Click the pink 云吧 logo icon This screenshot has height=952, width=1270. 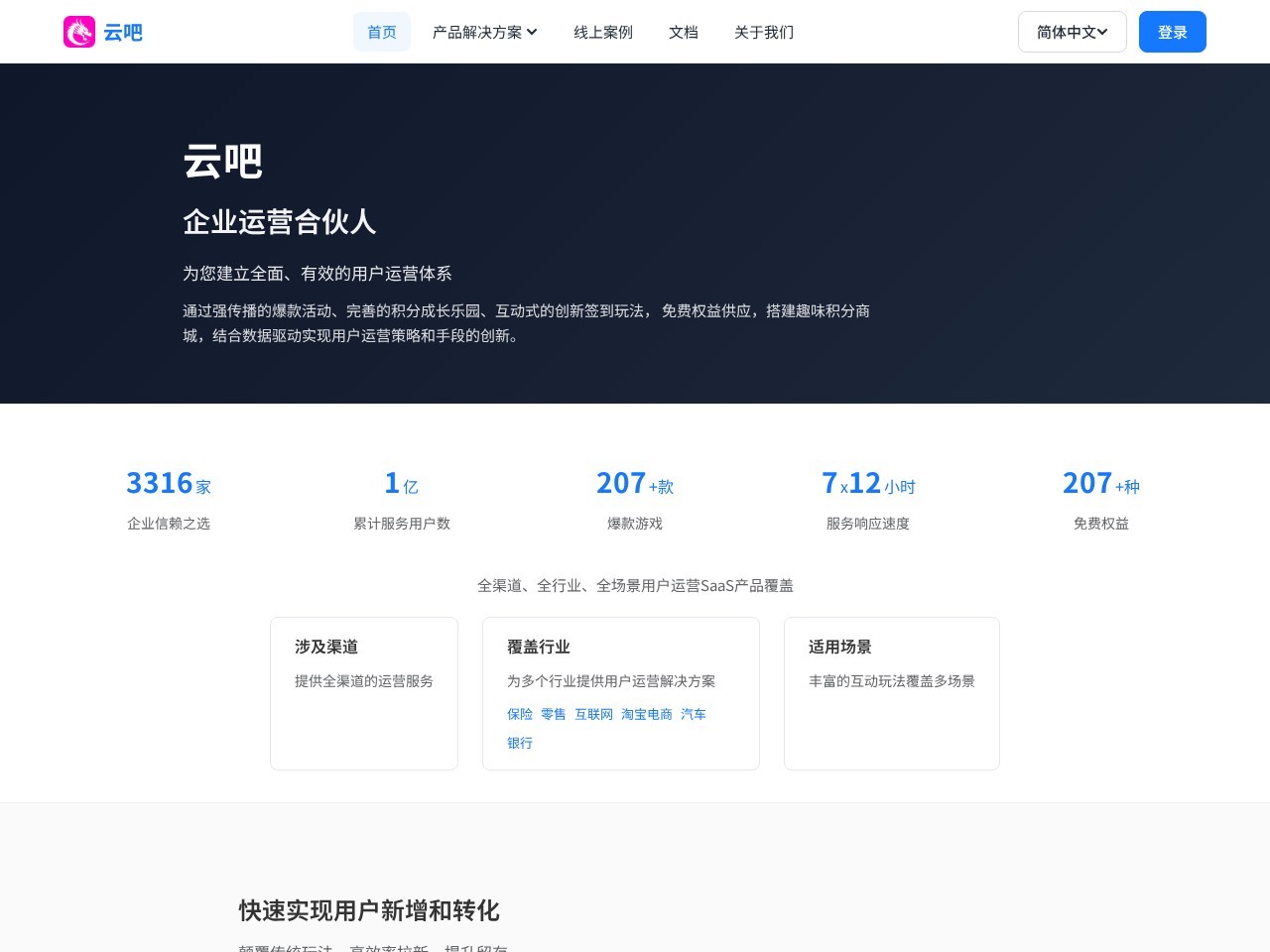[79, 32]
